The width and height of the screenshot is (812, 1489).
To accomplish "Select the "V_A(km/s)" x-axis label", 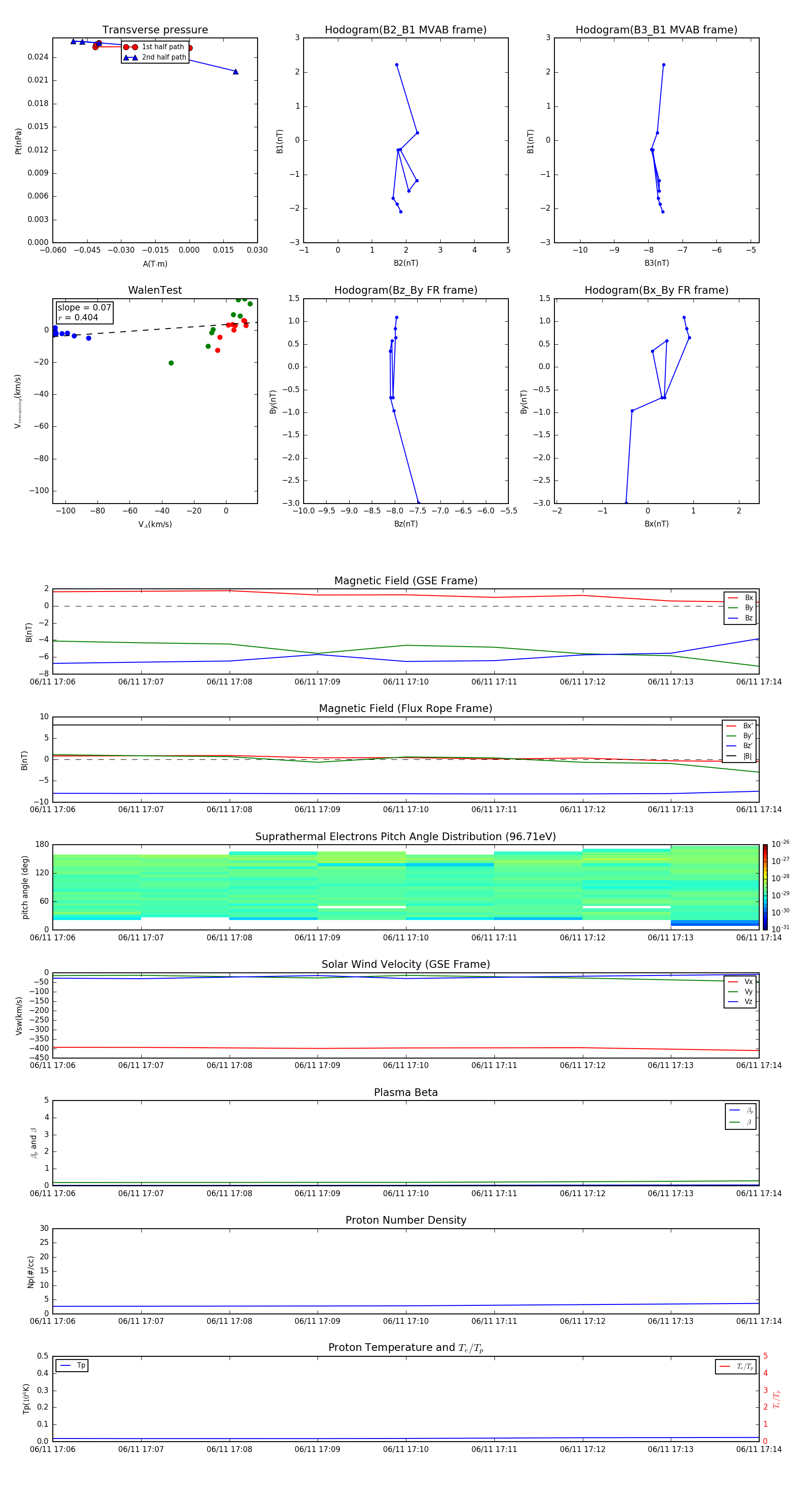I will 155,524.
